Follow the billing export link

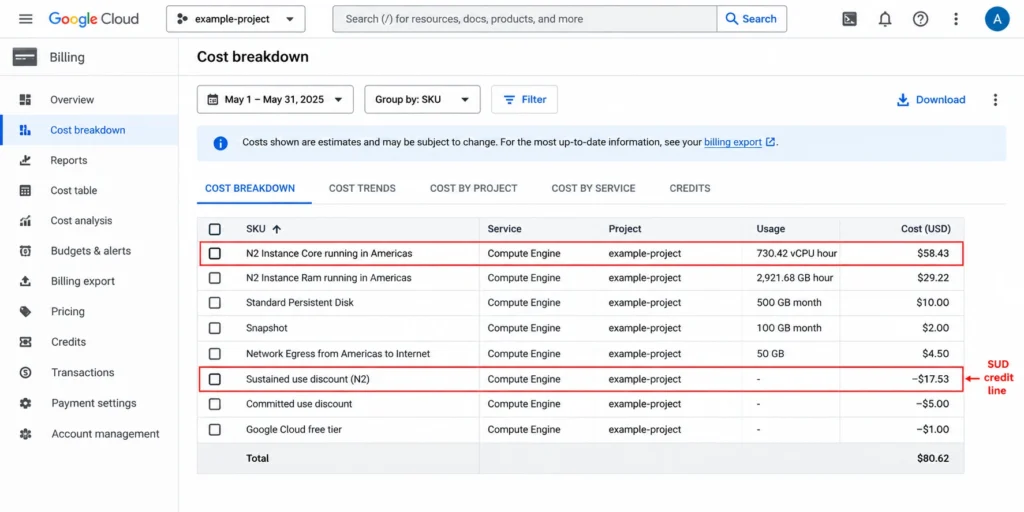pyautogui.click(x=733, y=142)
